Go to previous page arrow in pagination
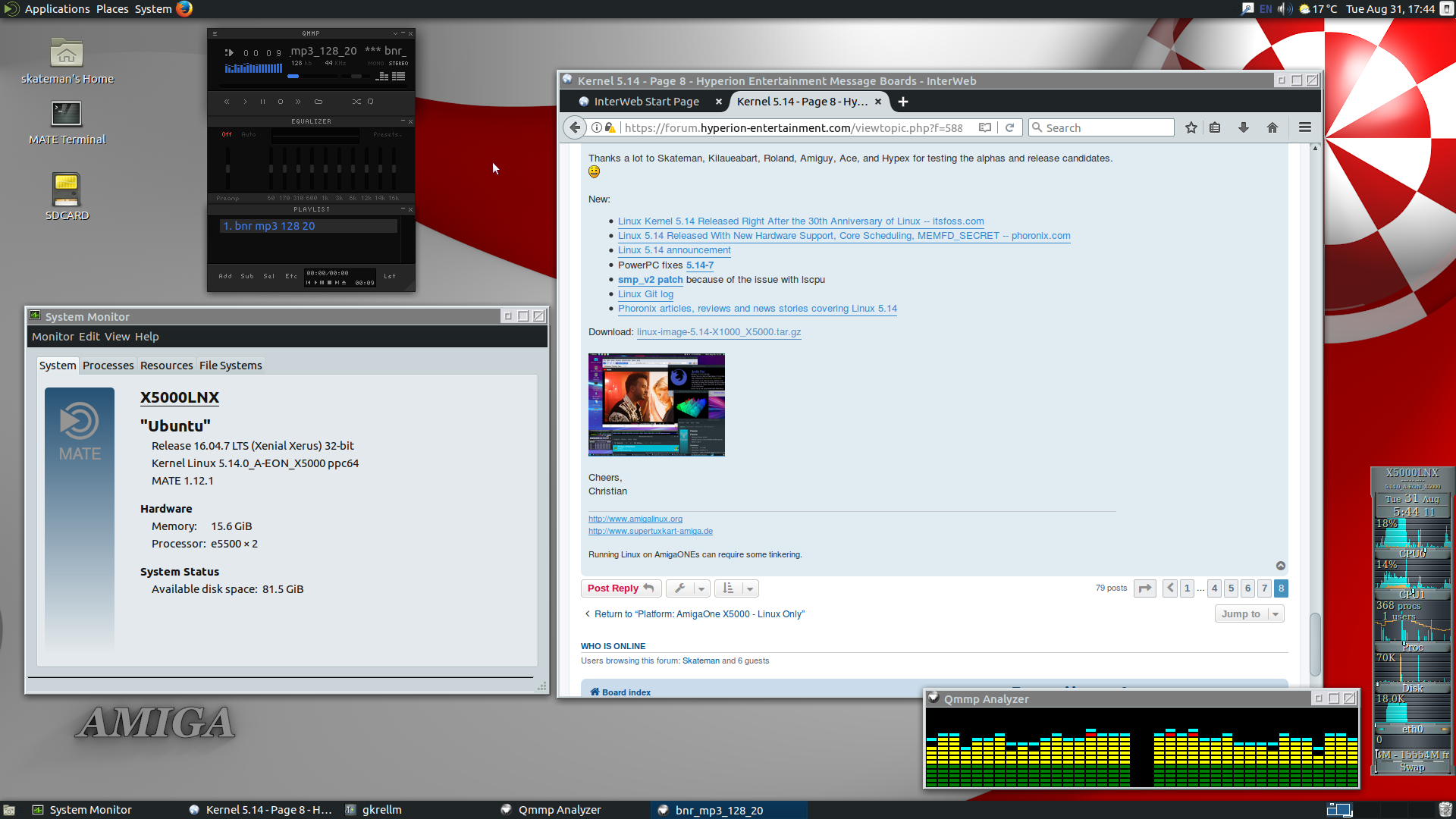 [1170, 588]
